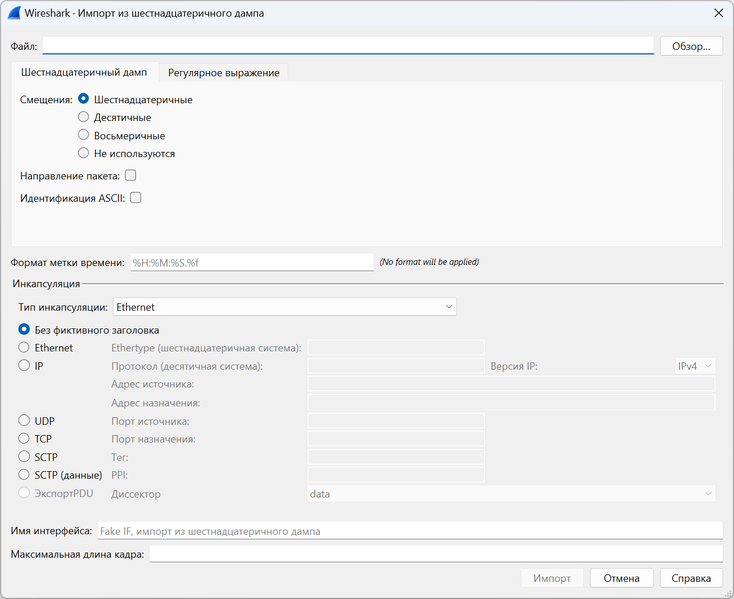Switch to Регулярное выражение tab
This screenshot has width=734, height=599.
point(224,73)
